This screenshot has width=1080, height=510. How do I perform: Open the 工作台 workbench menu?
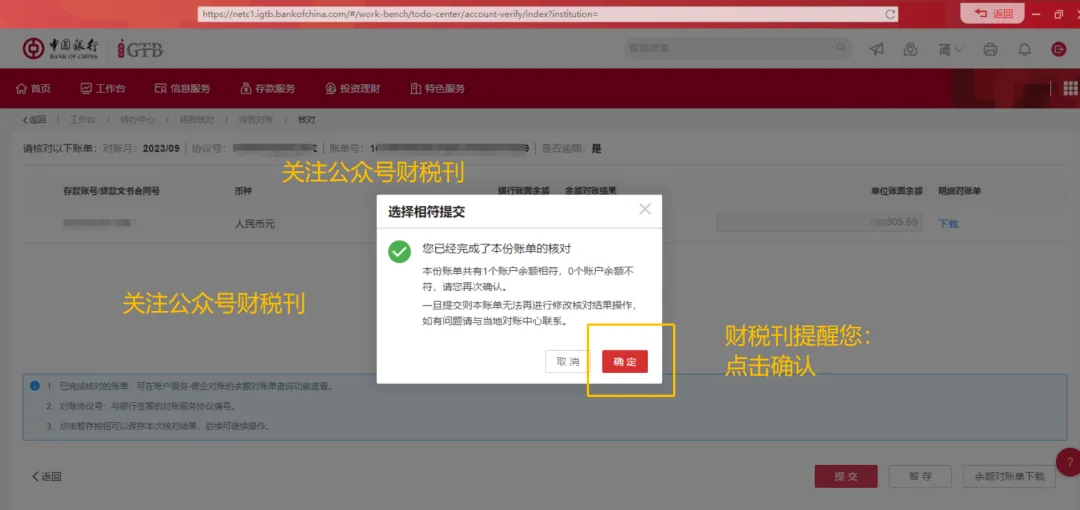(103, 88)
